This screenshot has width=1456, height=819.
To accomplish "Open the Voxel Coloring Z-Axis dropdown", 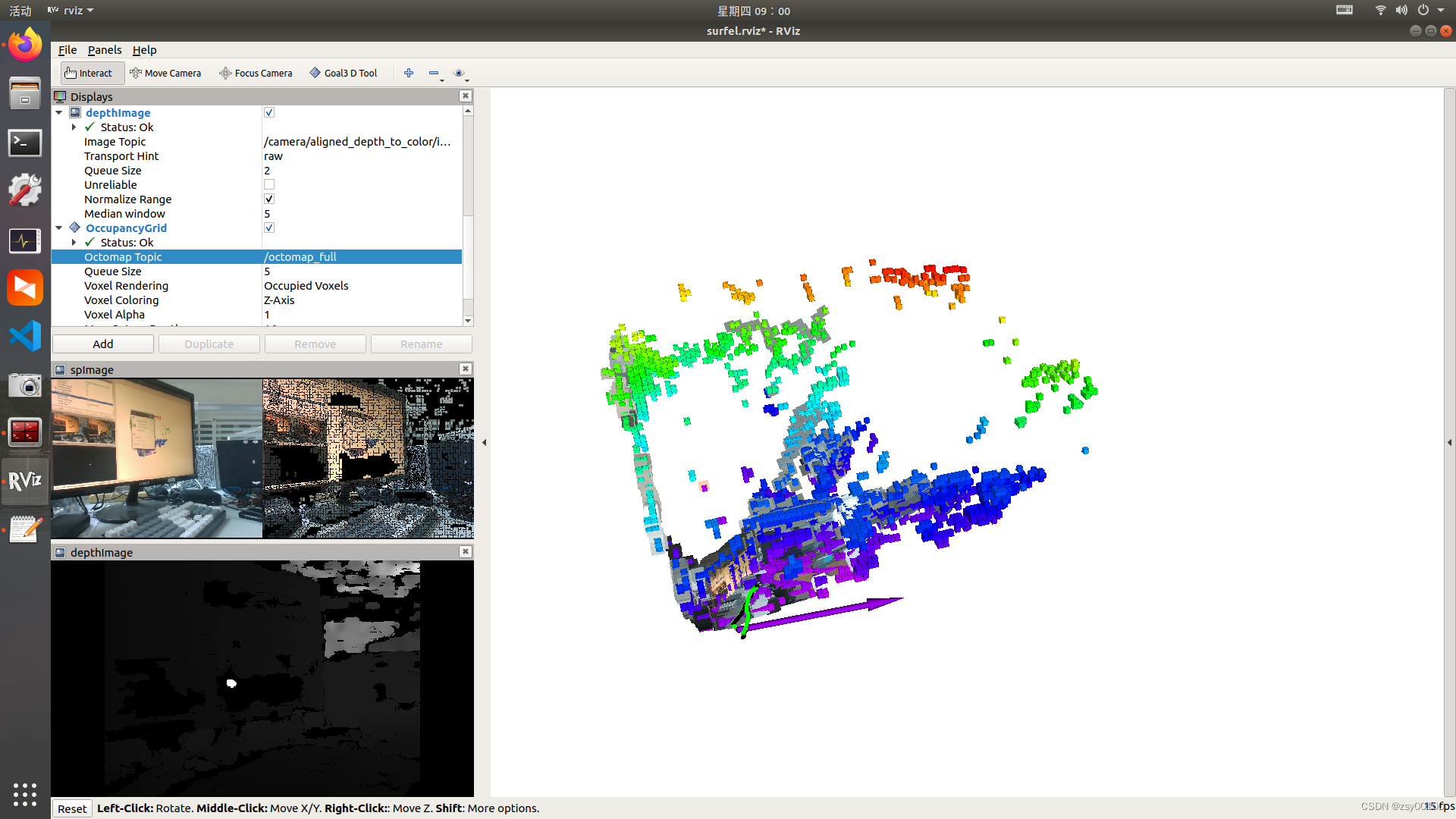I will tap(362, 300).
